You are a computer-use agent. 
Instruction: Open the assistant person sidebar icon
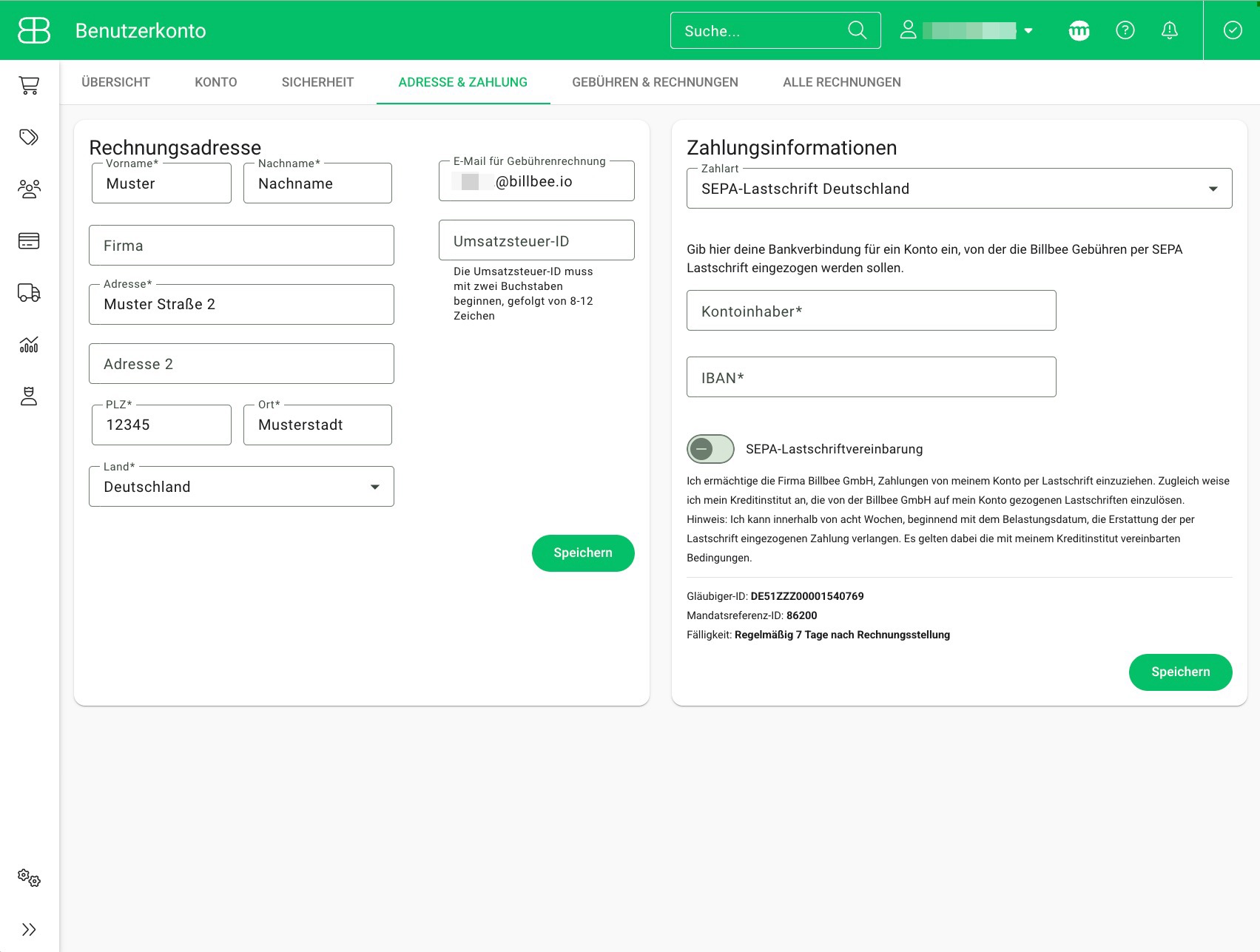point(29,396)
